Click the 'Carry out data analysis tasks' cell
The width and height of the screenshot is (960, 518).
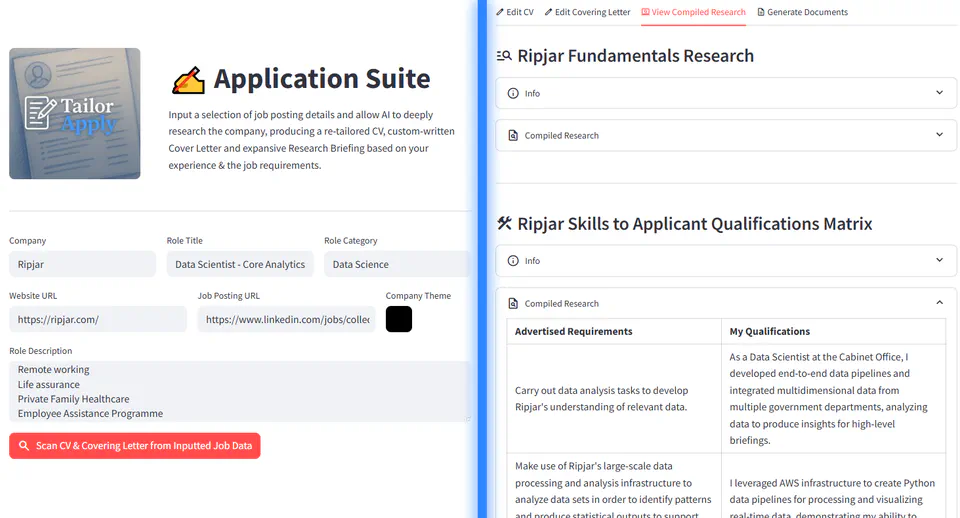coord(614,399)
